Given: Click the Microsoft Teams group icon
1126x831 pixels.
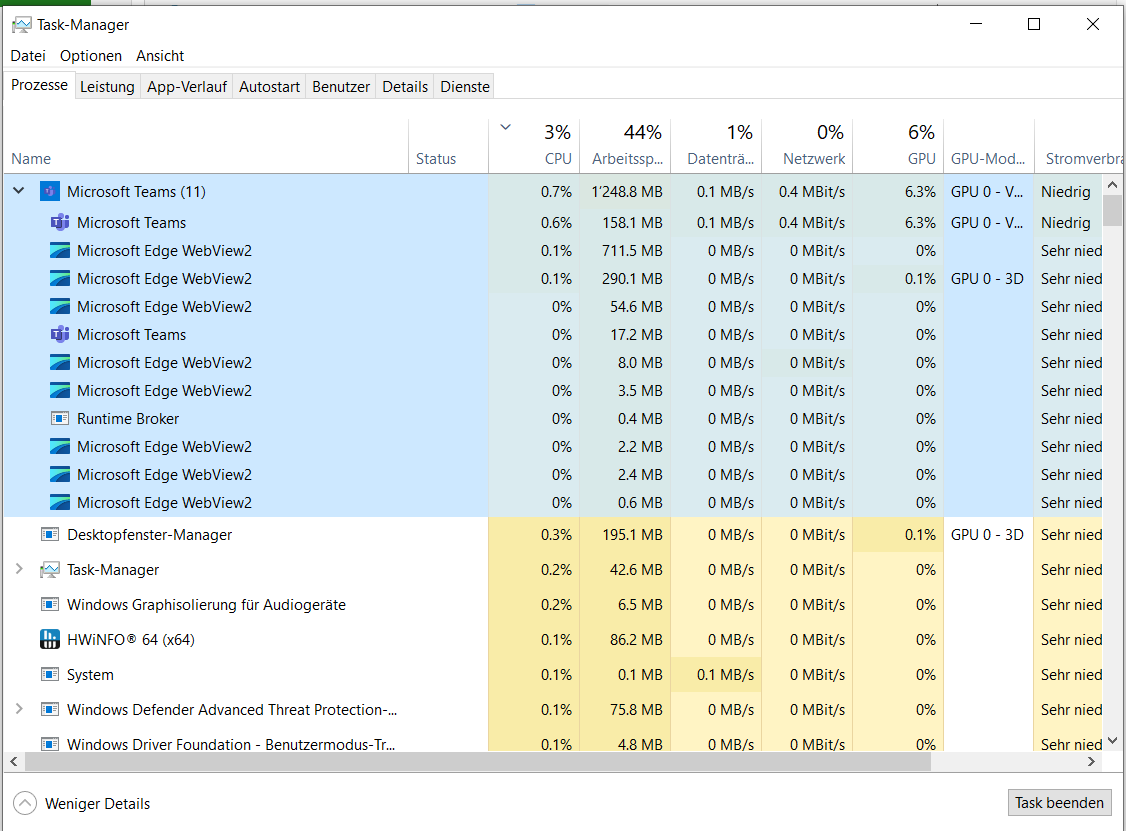Looking at the screenshot, I should [50, 192].
